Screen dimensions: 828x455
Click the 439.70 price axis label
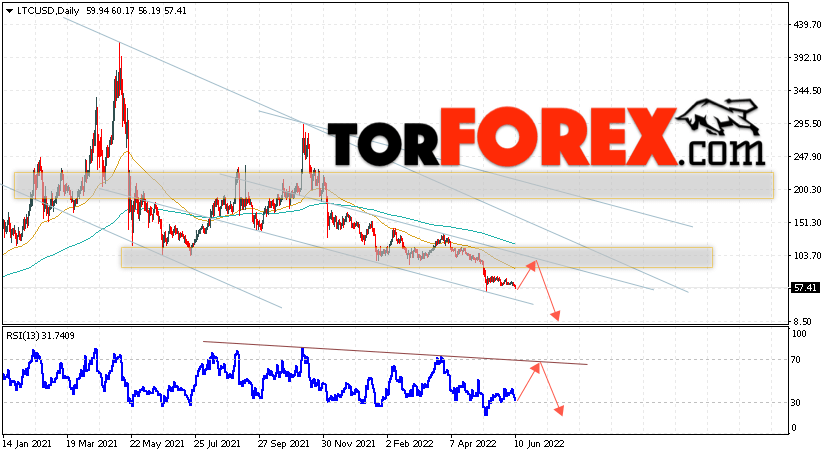pos(807,24)
